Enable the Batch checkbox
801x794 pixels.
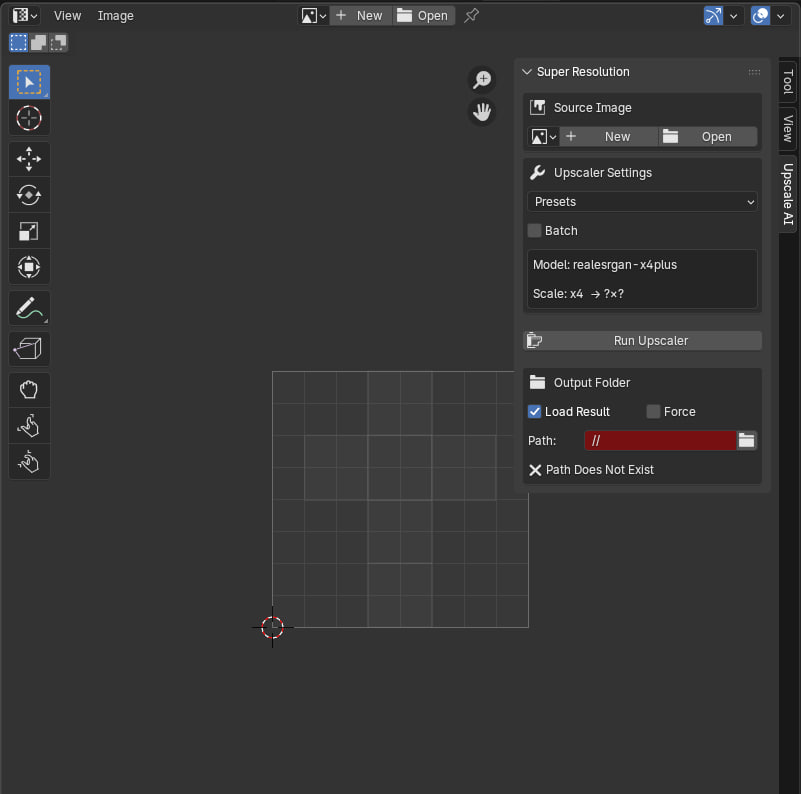pyautogui.click(x=534, y=230)
